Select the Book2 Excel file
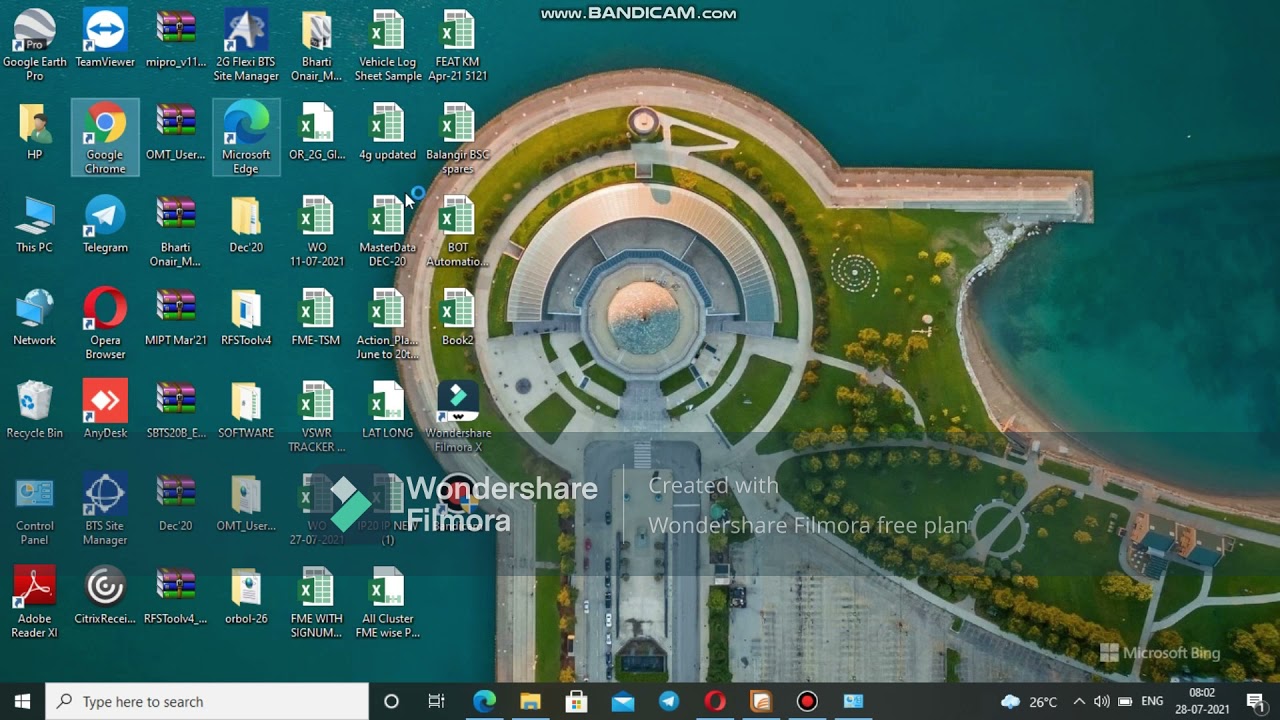This screenshot has width=1280, height=720. tap(458, 317)
